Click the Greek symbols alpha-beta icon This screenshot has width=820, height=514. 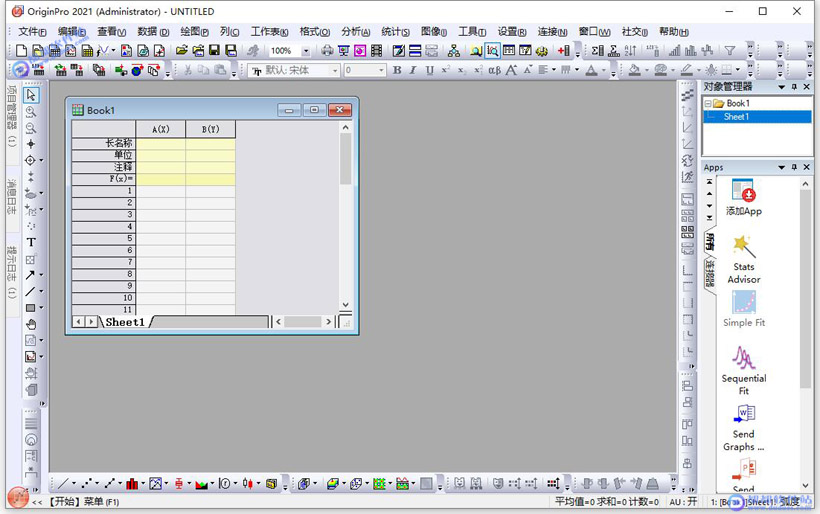click(494, 70)
